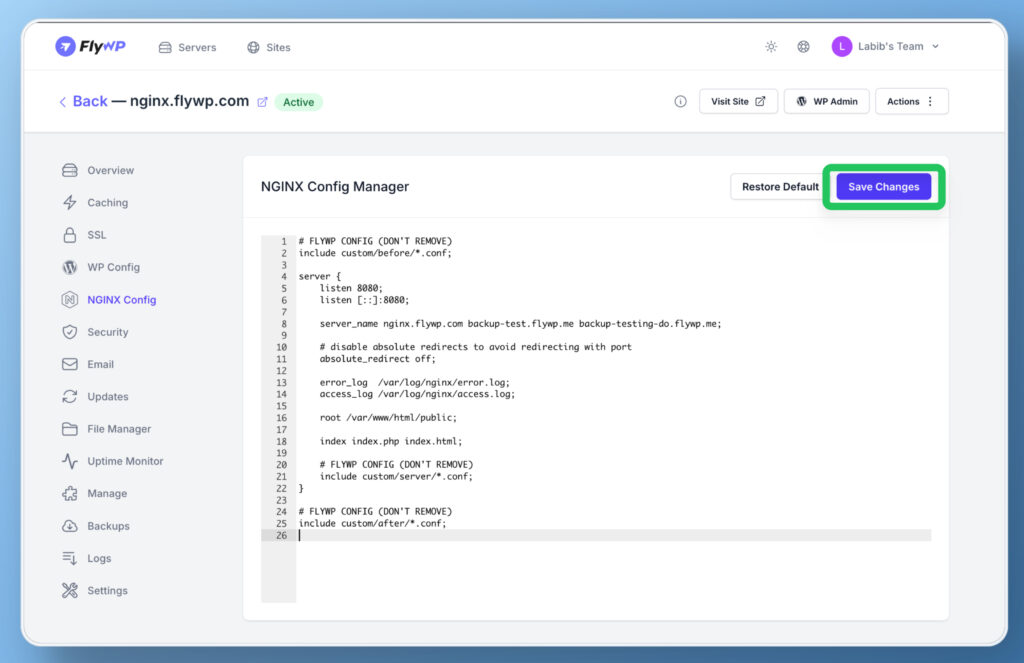This screenshot has height=663, width=1024.
Task: Open the Overview section
Action: [110, 170]
